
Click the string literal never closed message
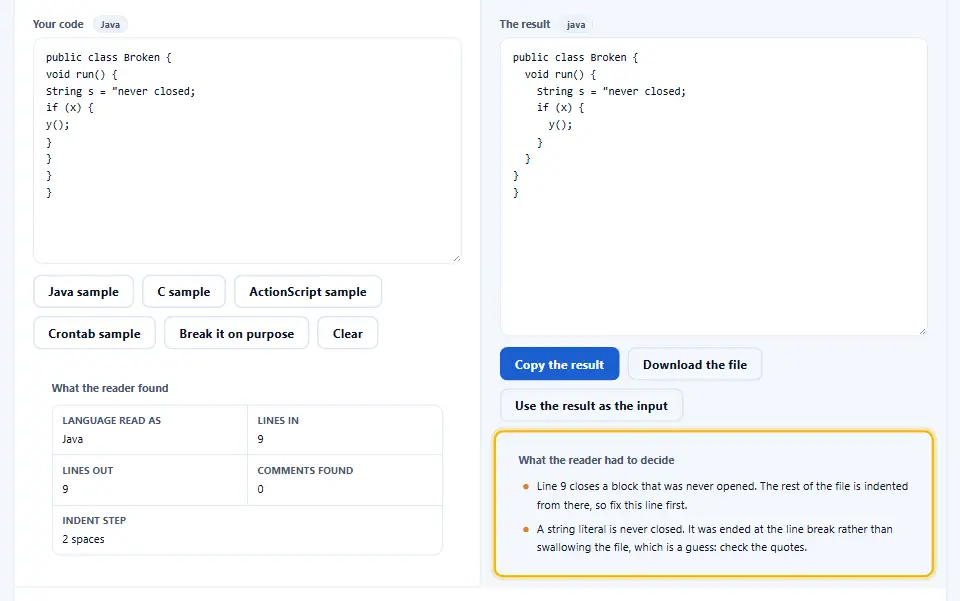[x=714, y=538]
